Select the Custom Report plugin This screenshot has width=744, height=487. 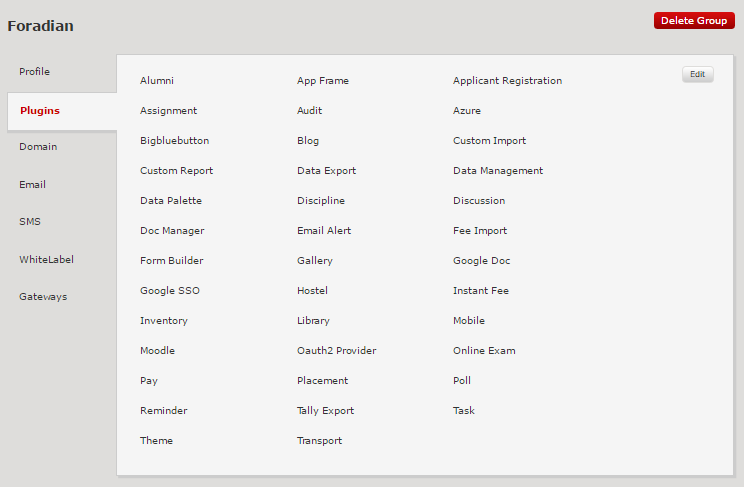point(176,171)
